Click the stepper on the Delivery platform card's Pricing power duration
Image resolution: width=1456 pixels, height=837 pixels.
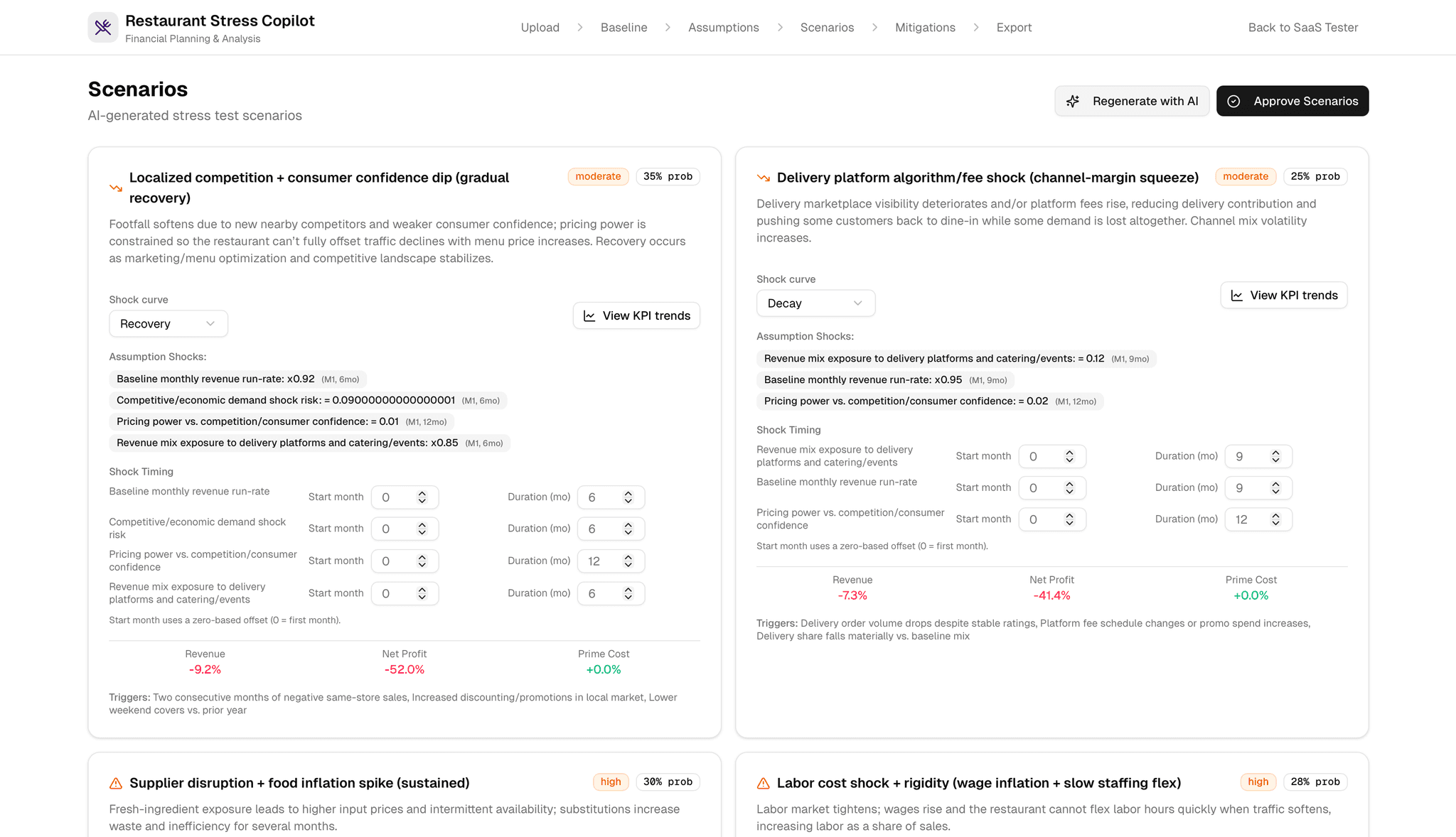pos(1275,519)
